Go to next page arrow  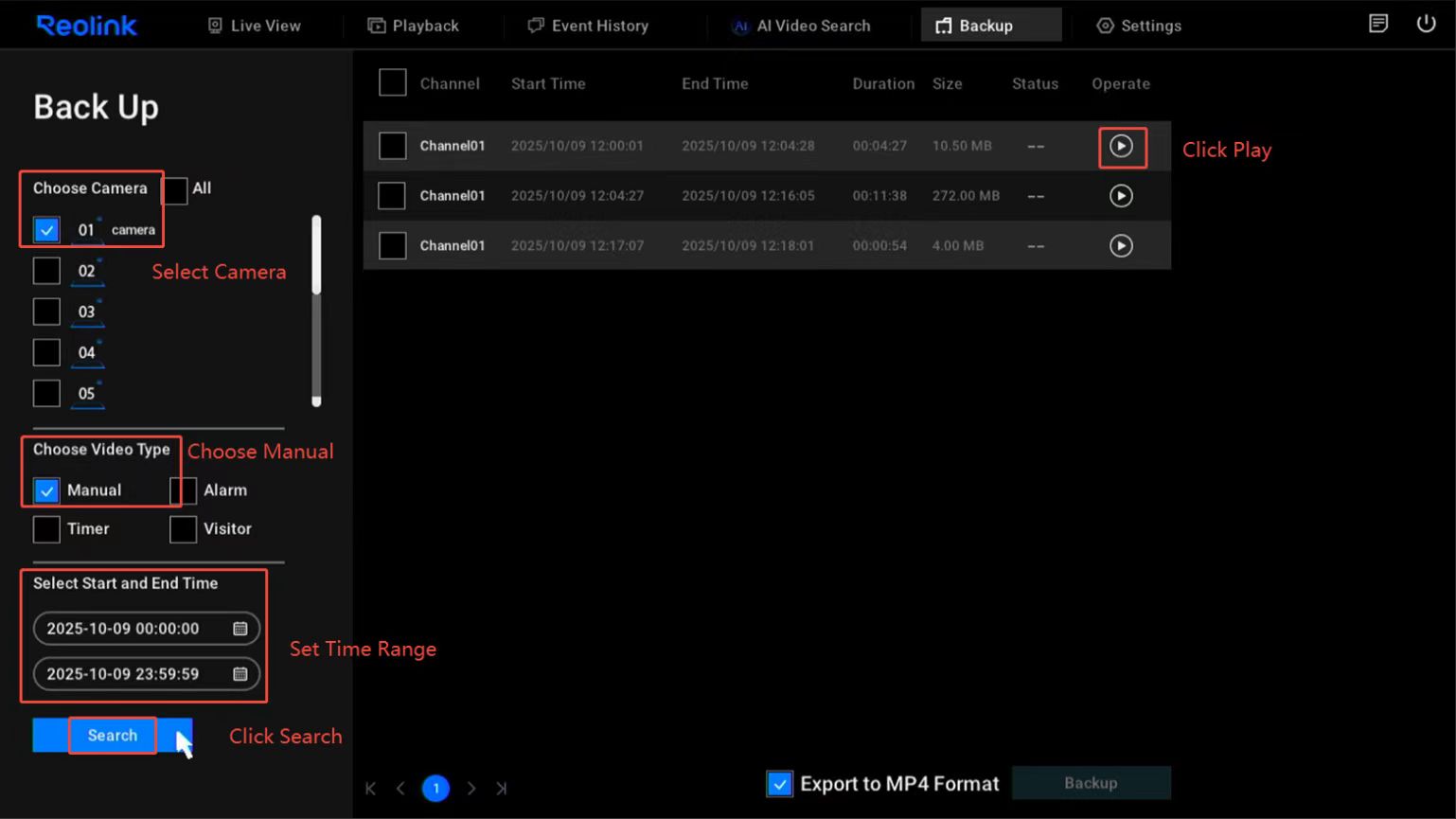coord(471,788)
